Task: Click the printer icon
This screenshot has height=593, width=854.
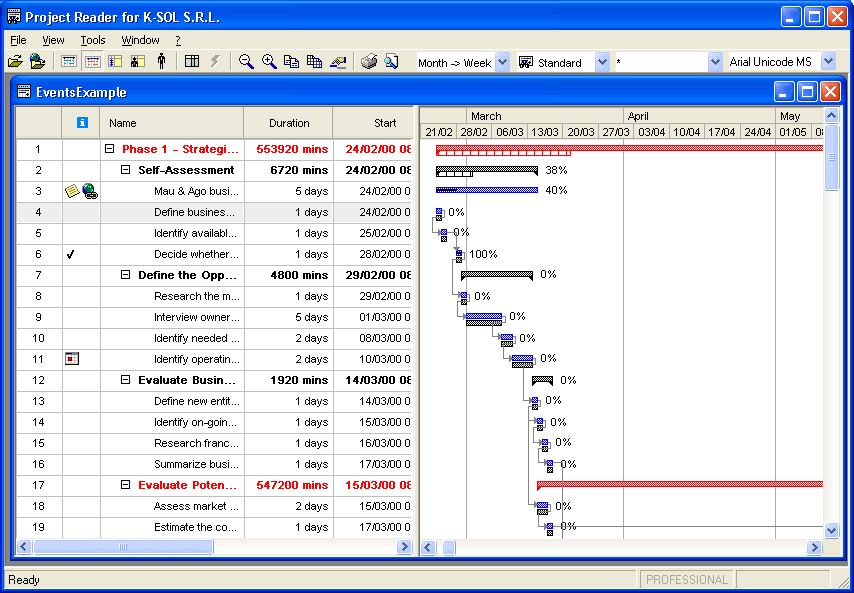Action: [369, 62]
